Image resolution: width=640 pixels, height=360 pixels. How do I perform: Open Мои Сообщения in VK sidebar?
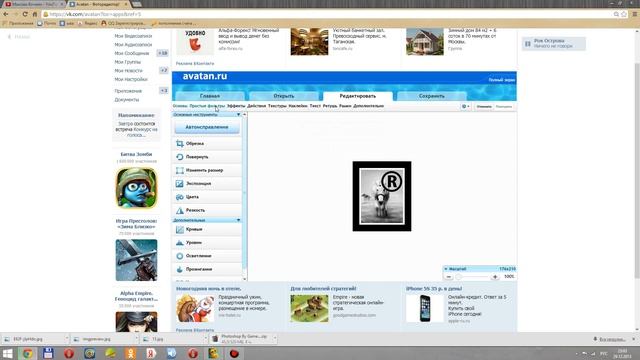(x=132, y=53)
